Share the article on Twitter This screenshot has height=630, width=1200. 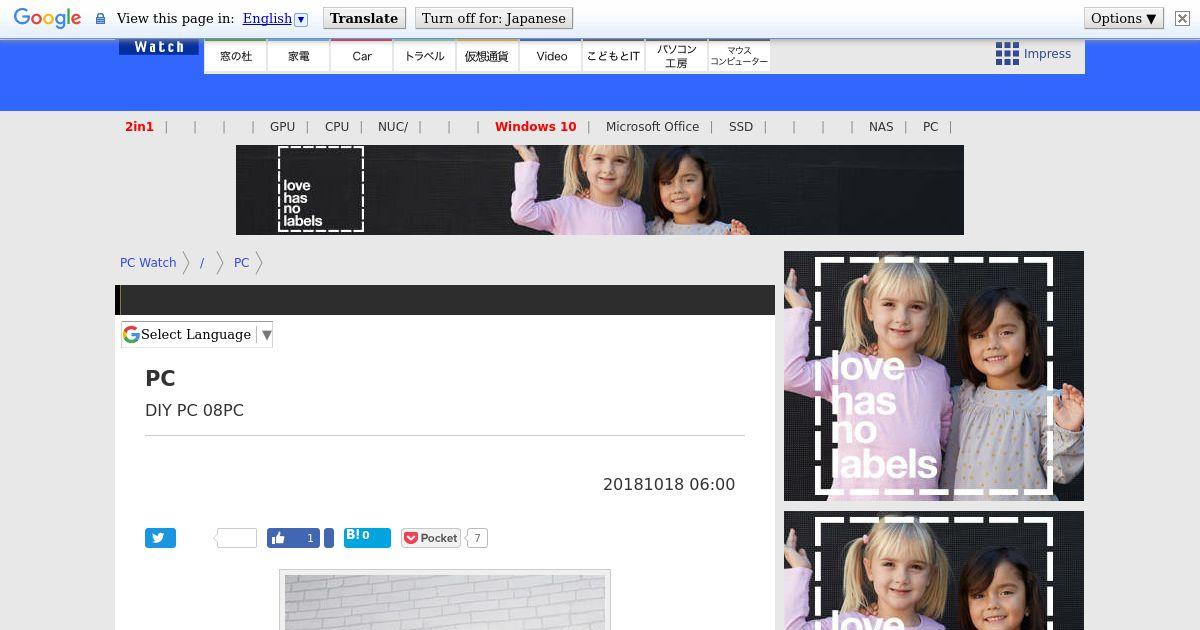(x=160, y=538)
